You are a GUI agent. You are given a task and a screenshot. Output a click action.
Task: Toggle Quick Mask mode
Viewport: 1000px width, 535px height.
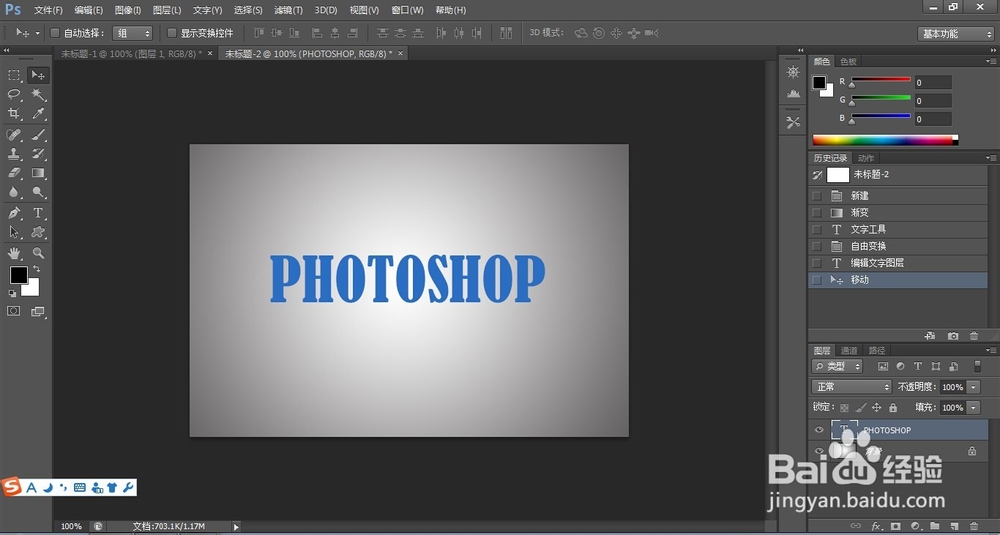(x=13, y=311)
